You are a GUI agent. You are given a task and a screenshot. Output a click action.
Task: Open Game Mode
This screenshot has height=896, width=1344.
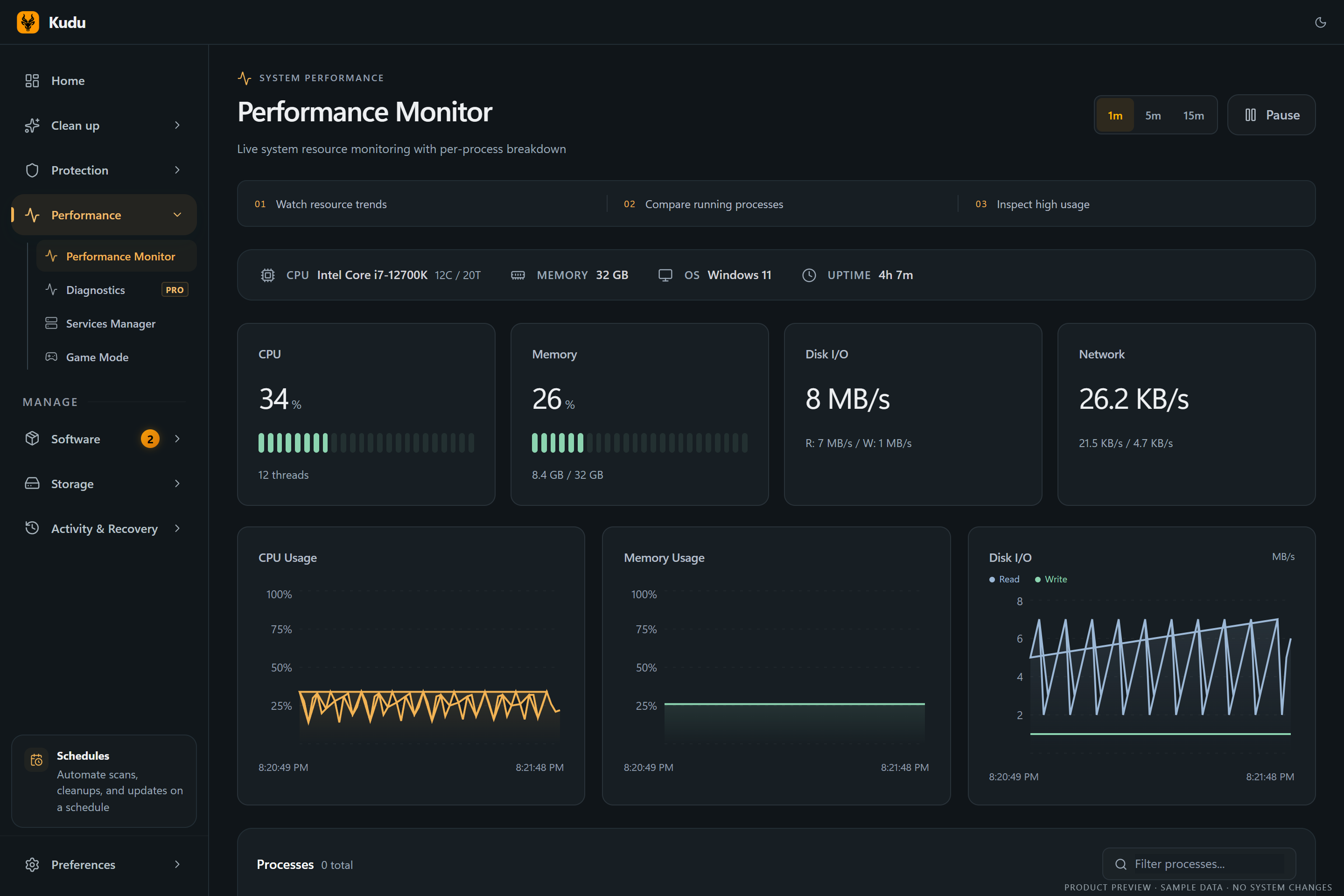click(x=117, y=357)
